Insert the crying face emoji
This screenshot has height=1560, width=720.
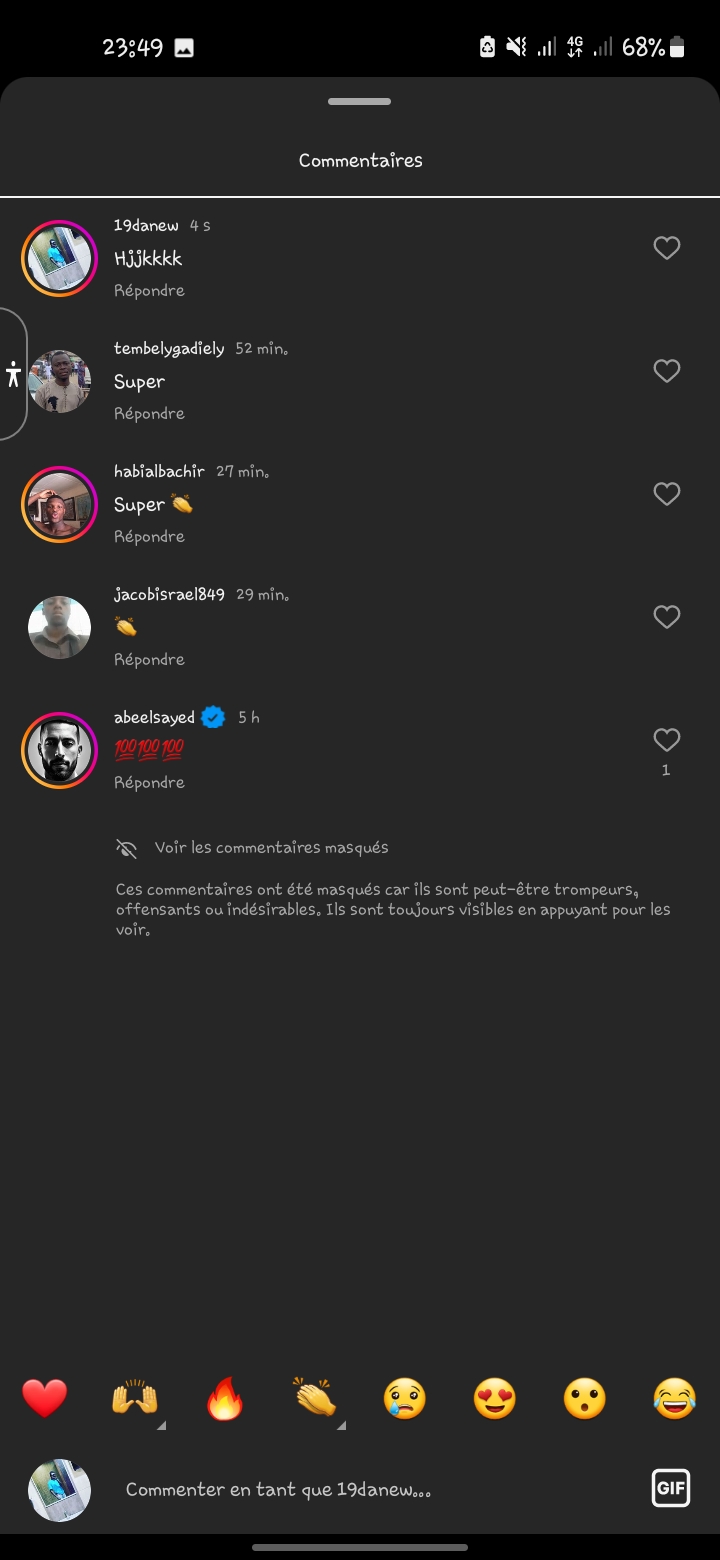click(x=405, y=1398)
